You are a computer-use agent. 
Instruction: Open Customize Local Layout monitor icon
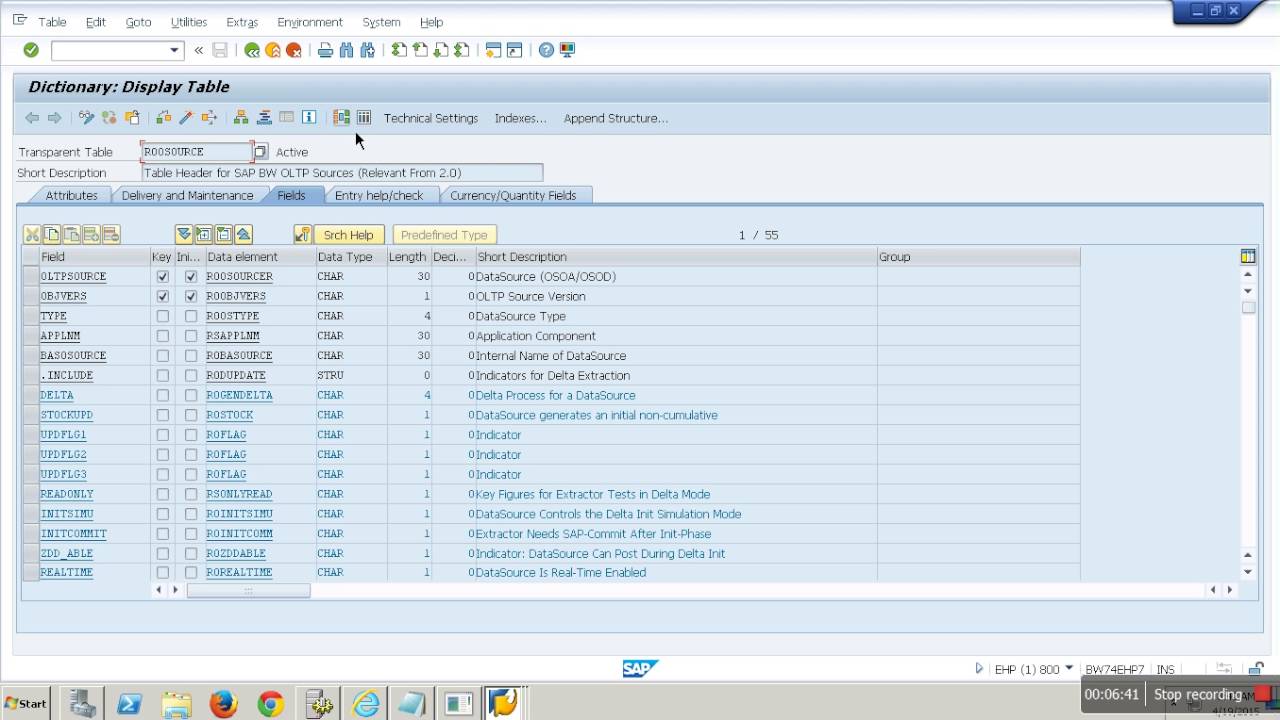[x=567, y=50]
